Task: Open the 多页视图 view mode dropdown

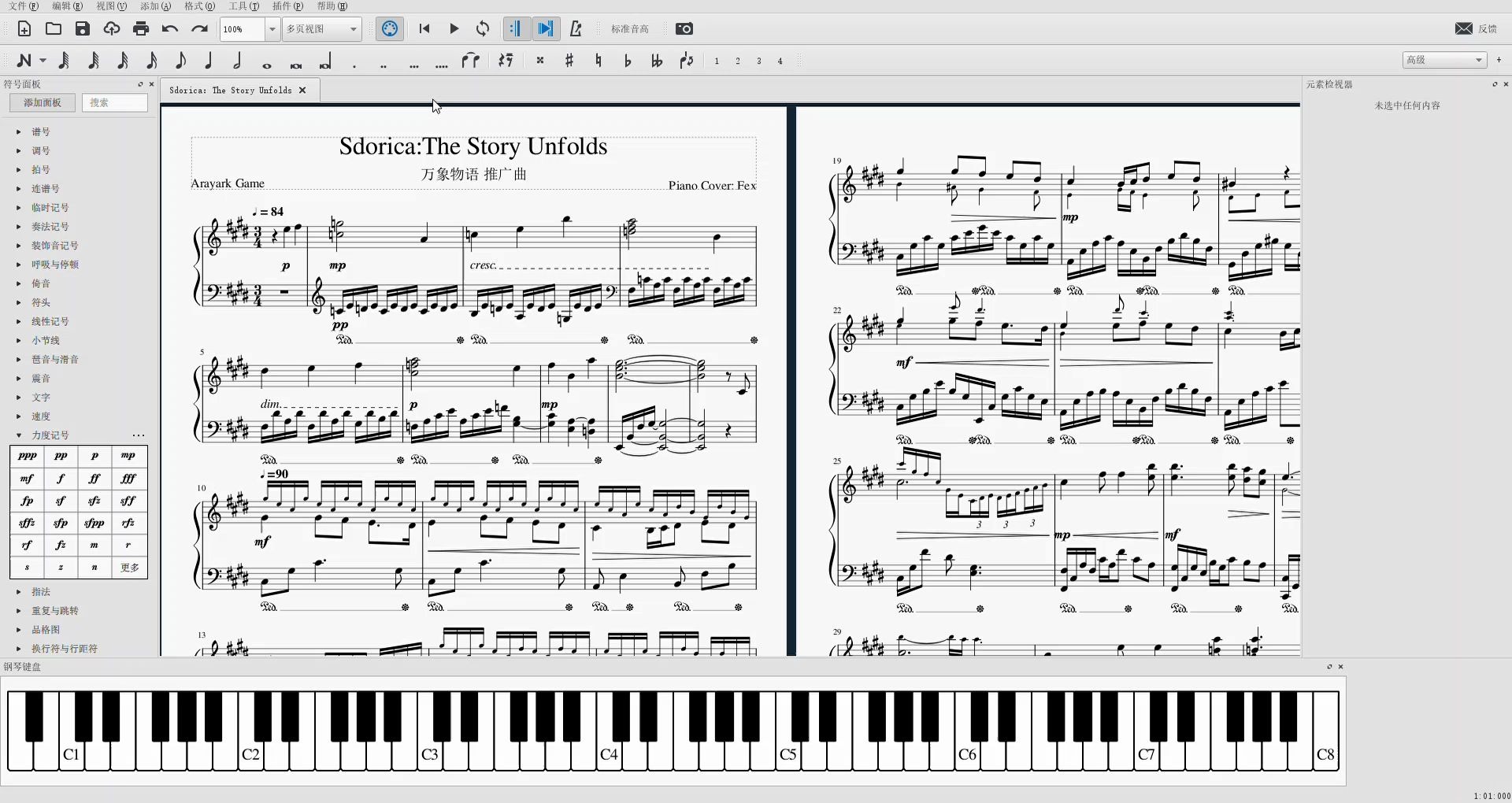Action: pos(322,29)
